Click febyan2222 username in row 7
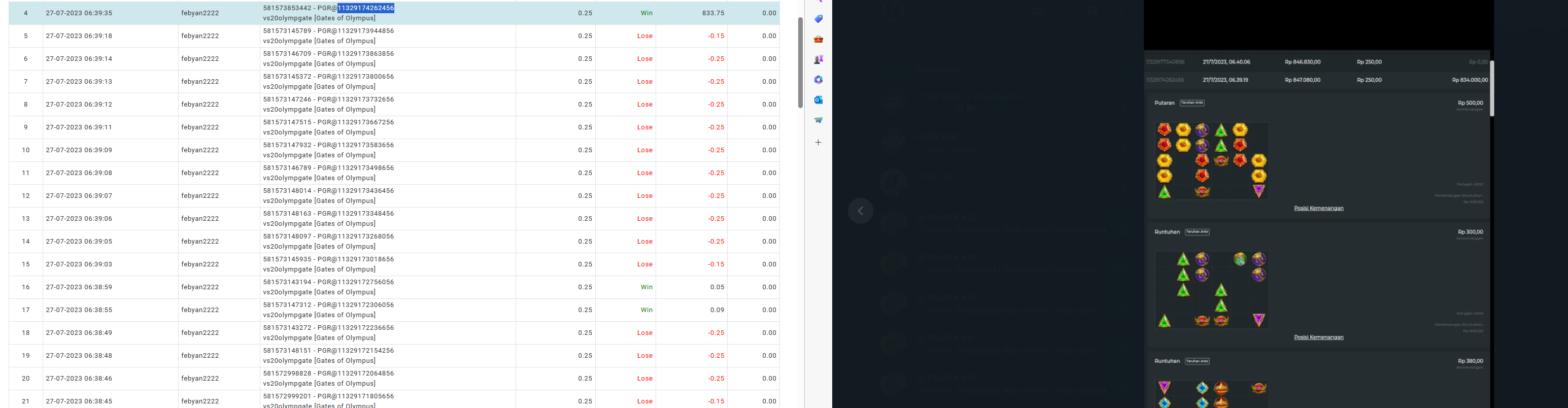 199,82
